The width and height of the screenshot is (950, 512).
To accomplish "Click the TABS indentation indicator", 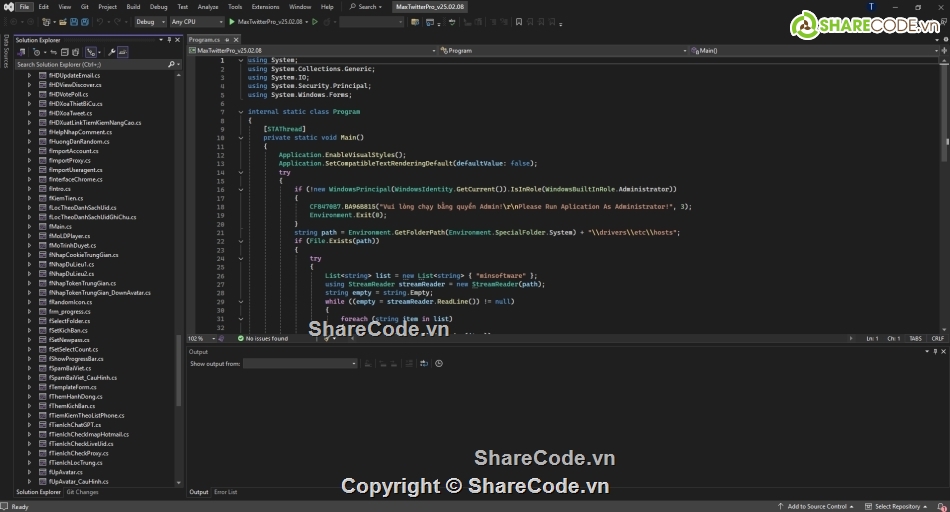I will (x=915, y=339).
